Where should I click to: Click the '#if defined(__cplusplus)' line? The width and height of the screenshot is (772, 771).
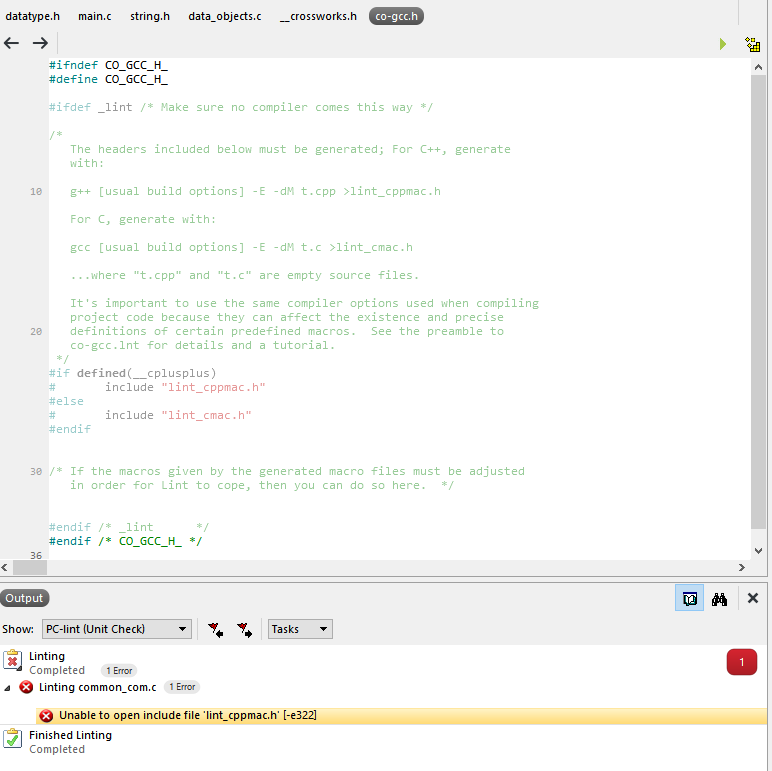[x=132, y=373]
